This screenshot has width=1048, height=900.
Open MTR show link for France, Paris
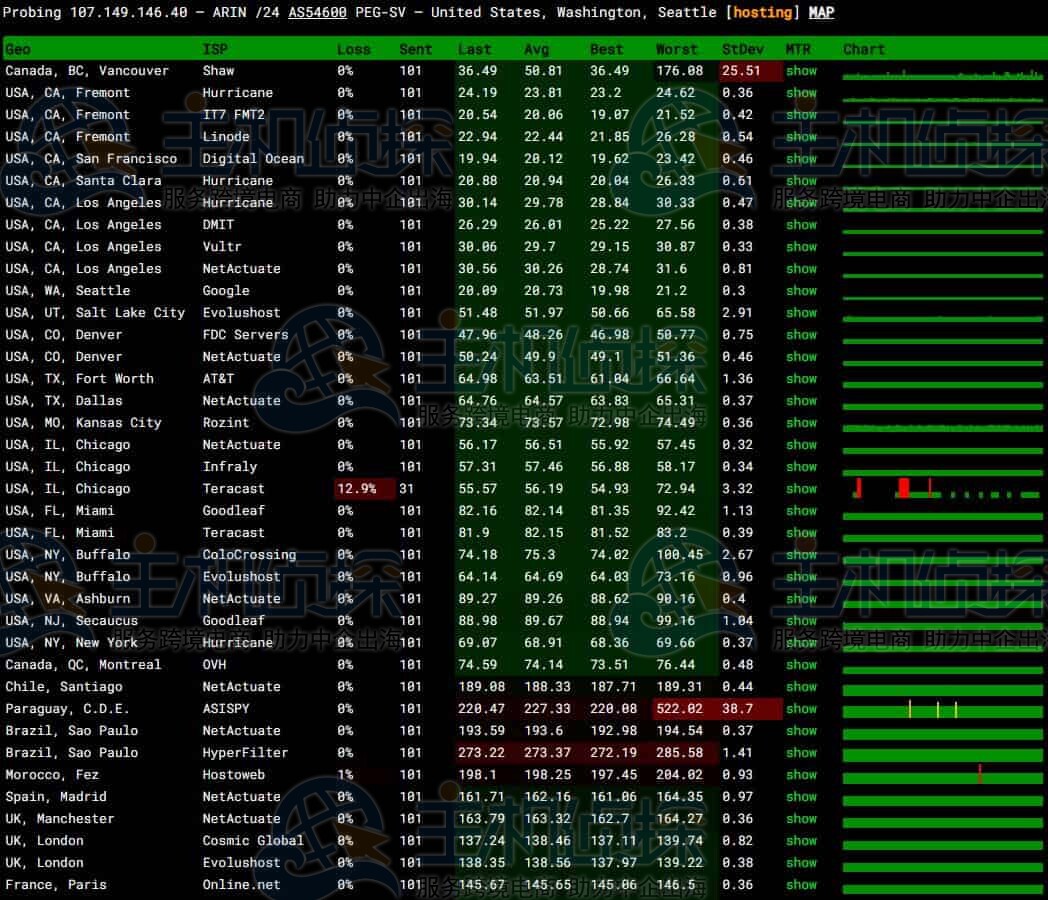coord(801,885)
